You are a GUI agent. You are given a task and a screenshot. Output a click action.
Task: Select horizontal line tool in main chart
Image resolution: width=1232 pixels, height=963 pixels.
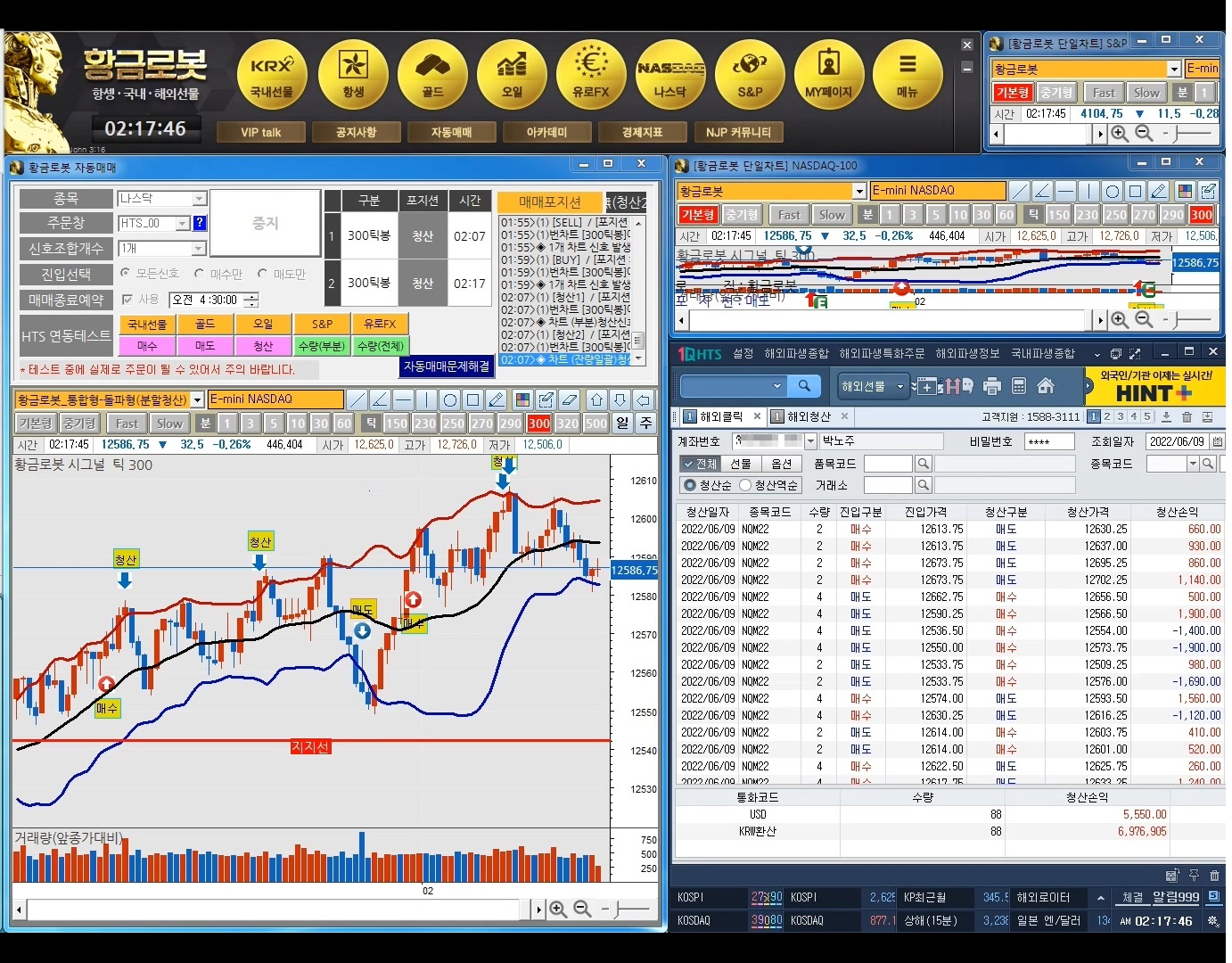click(403, 399)
